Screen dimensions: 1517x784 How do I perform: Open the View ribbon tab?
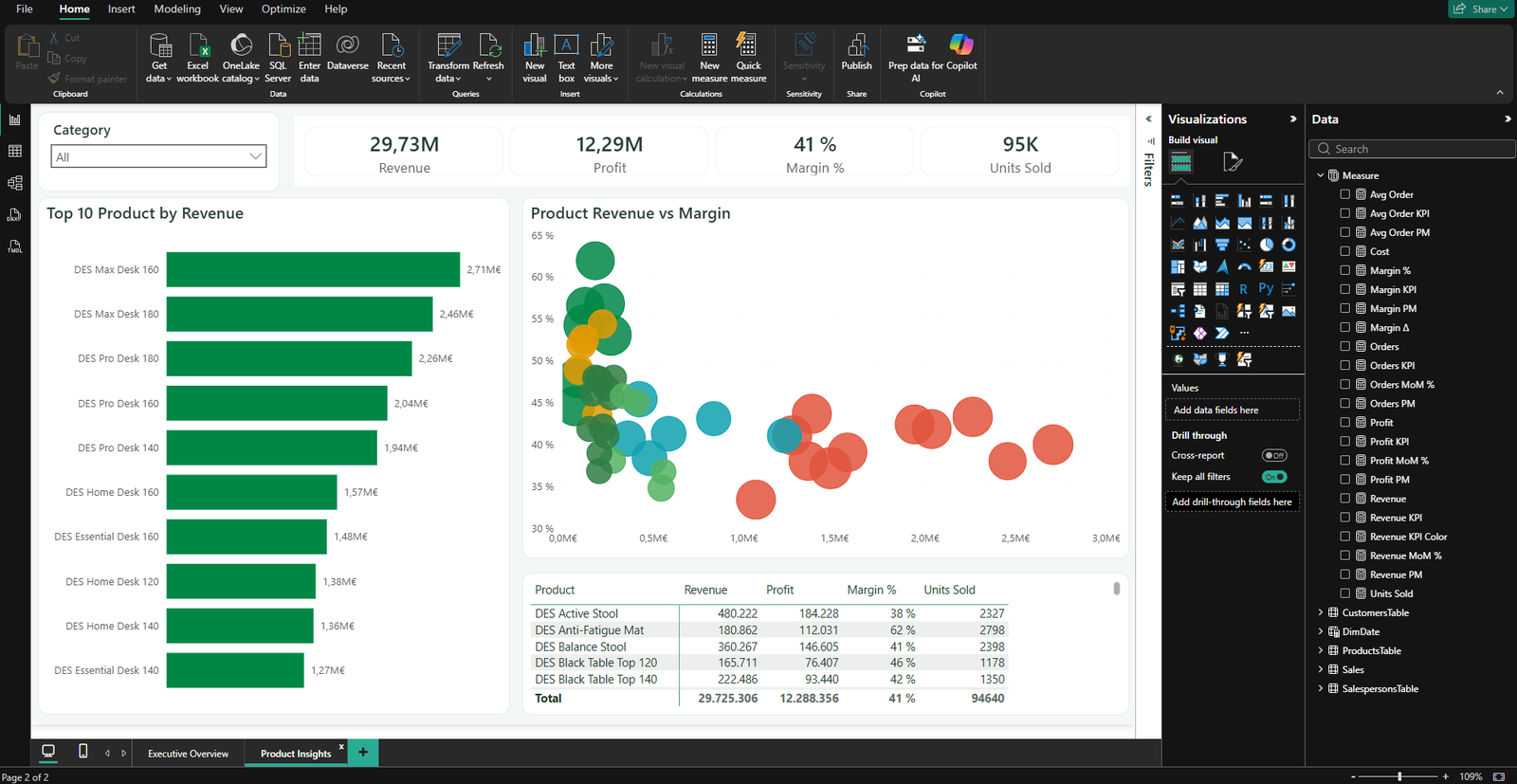coord(231,9)
